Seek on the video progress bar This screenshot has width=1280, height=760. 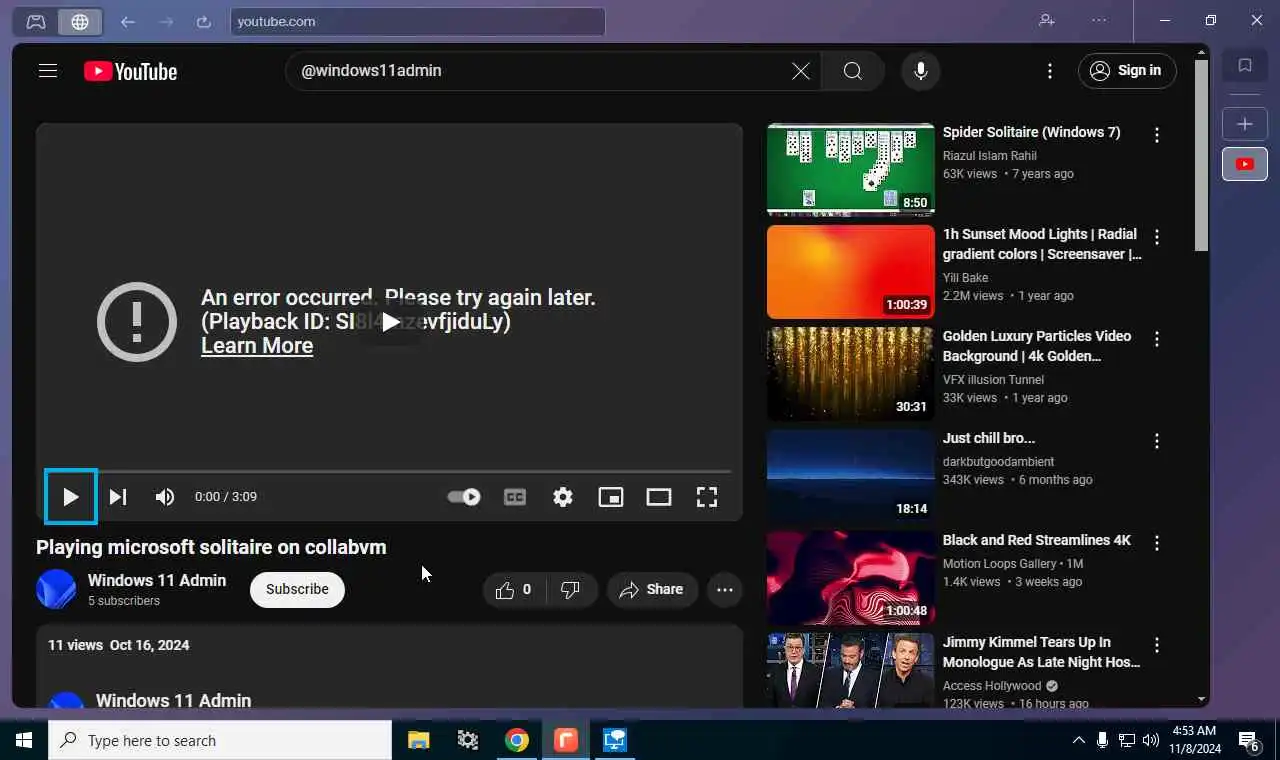pos(389,471)
